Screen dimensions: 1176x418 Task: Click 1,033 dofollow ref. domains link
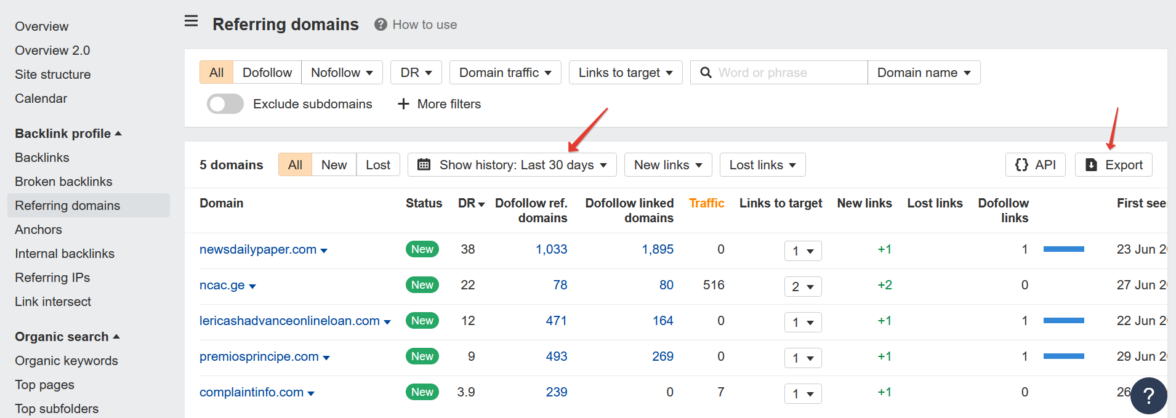coord(550,250)
